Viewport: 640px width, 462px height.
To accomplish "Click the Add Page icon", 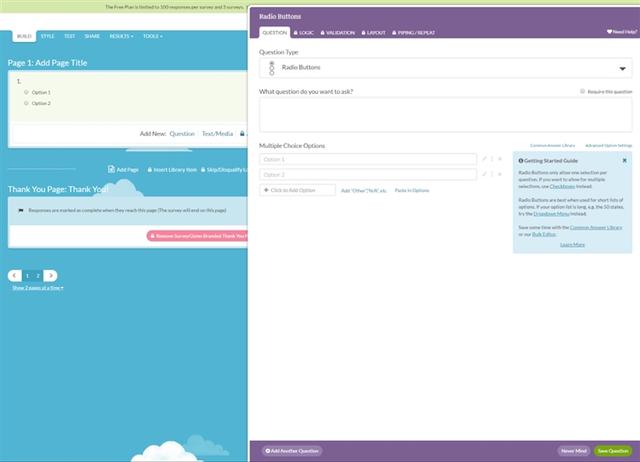I will (x=112, y=169).
